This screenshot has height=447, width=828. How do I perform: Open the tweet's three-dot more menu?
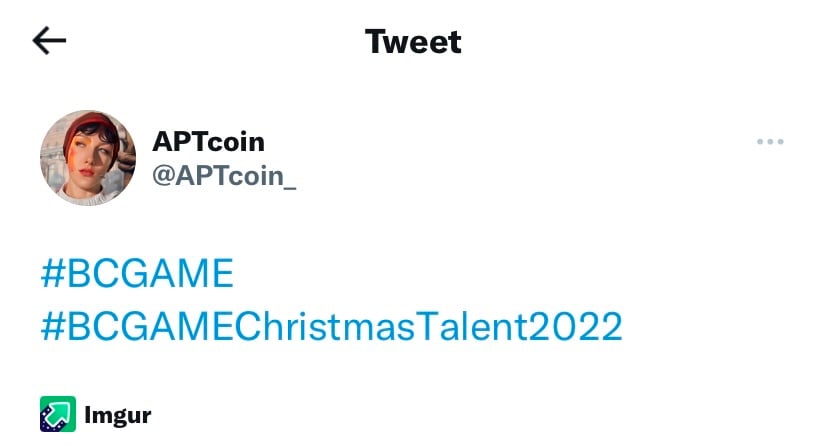tap(770, 142)
